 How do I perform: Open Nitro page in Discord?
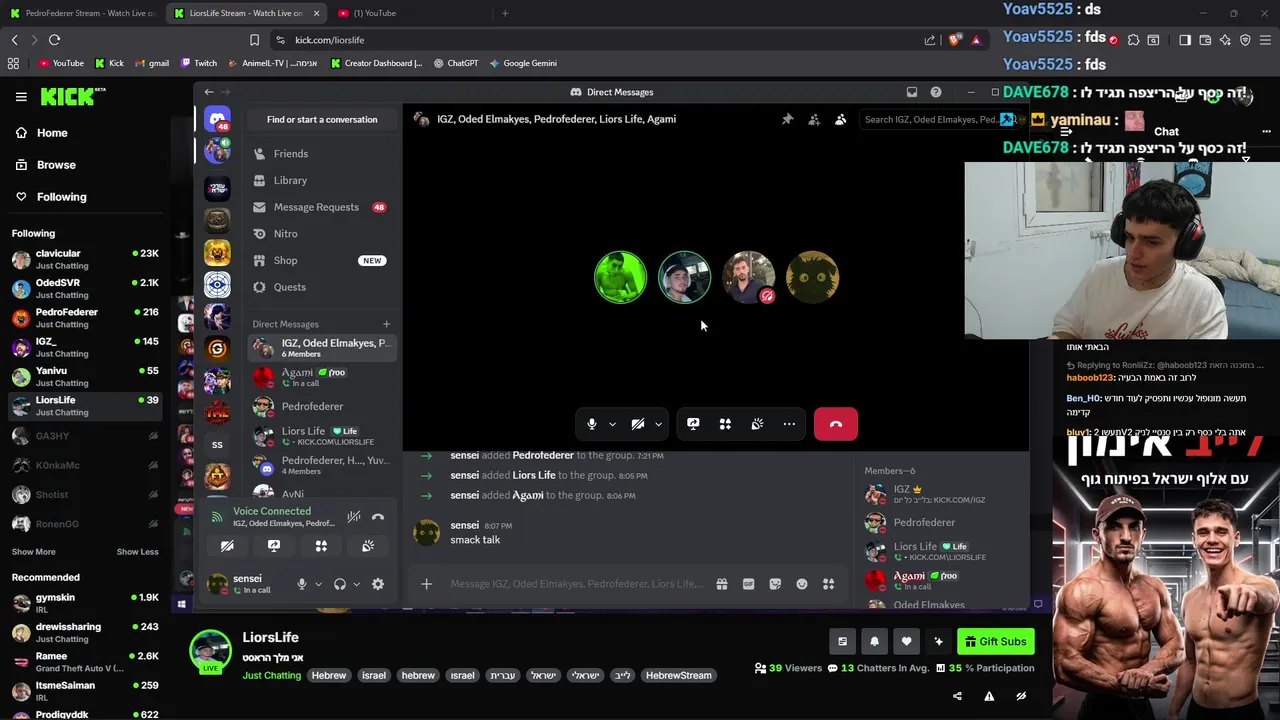321,234
